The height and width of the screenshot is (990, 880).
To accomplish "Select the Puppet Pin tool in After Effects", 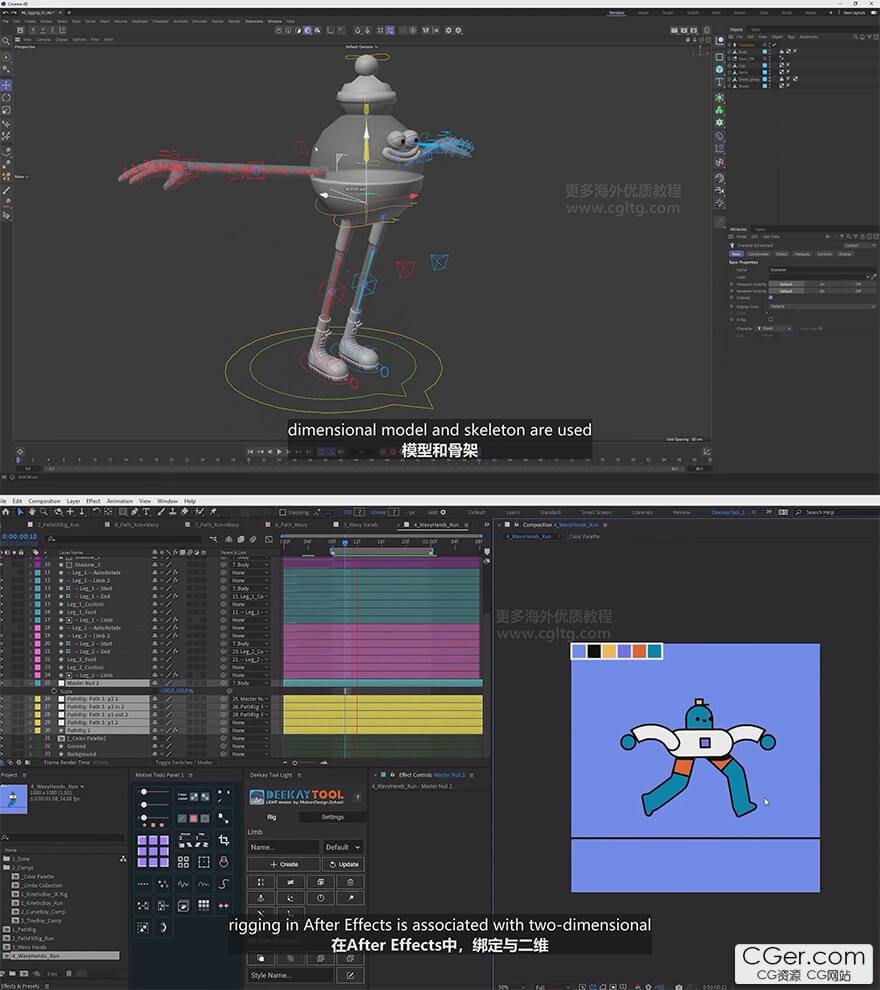I will (x=213, y=512).
